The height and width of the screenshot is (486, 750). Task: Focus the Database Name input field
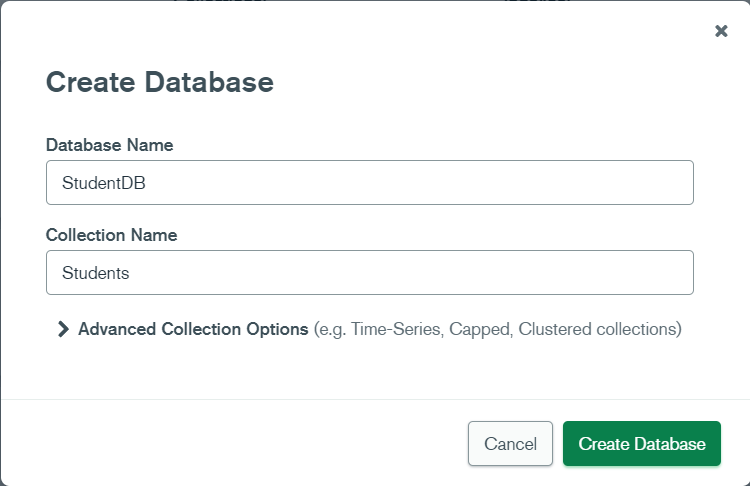click(x=369, y=183)
